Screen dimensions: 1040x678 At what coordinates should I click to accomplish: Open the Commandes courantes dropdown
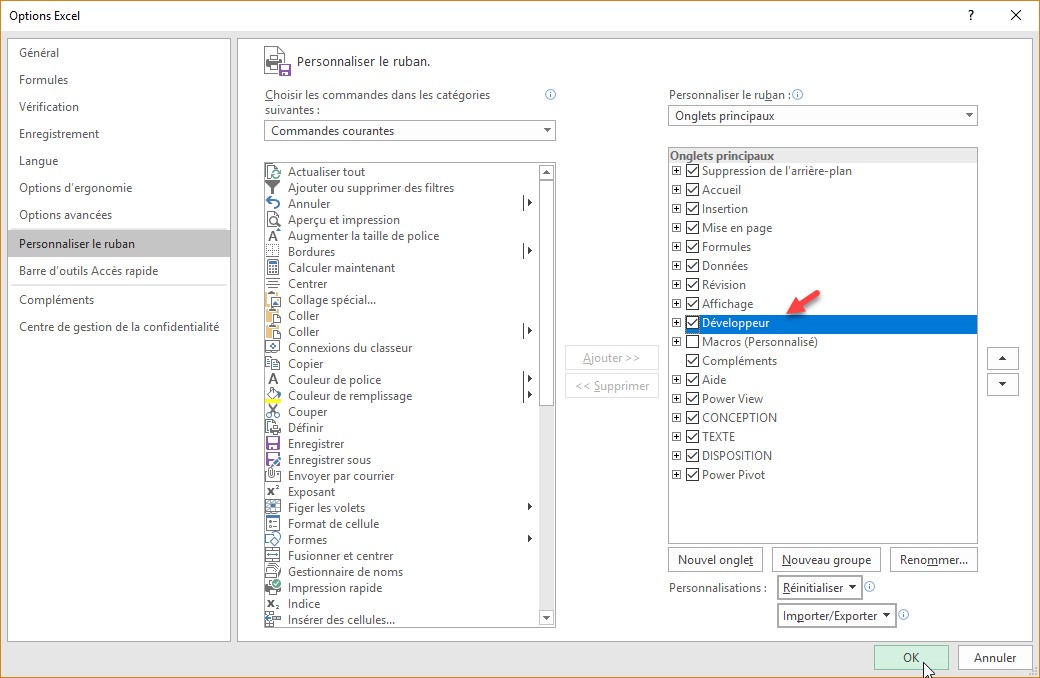click(x=548, y=130)
